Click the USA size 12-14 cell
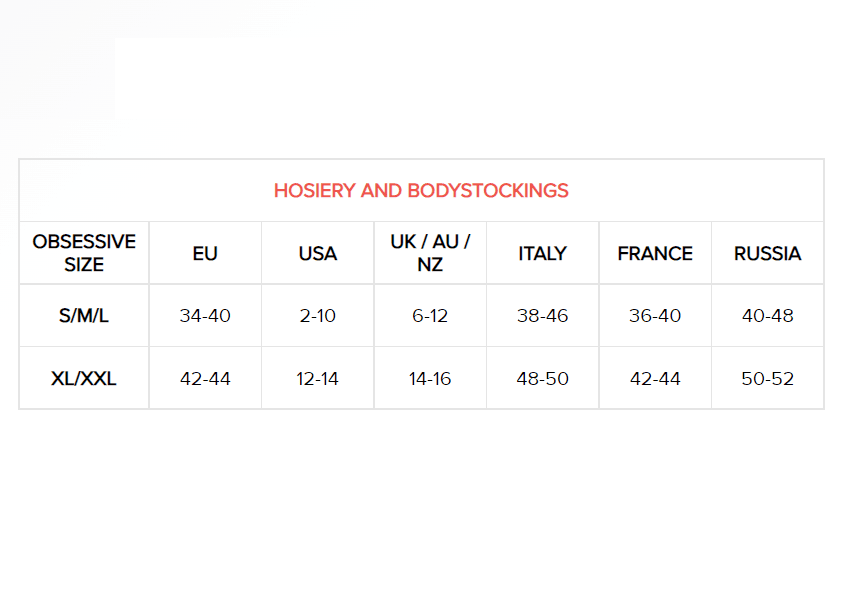The width and height of the screenshot is (864, 593). point(318,379)
